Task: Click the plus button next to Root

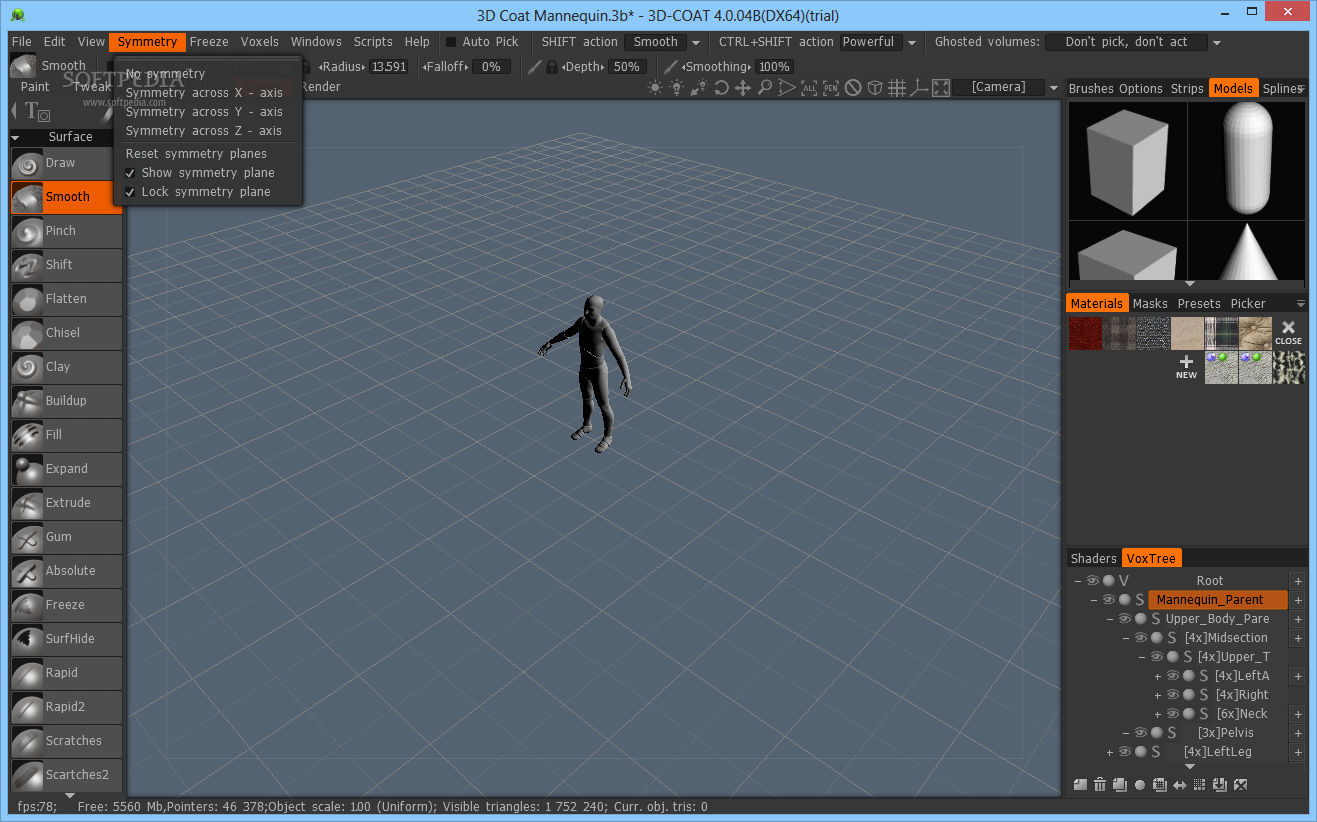Action: tap(1298, 581)
